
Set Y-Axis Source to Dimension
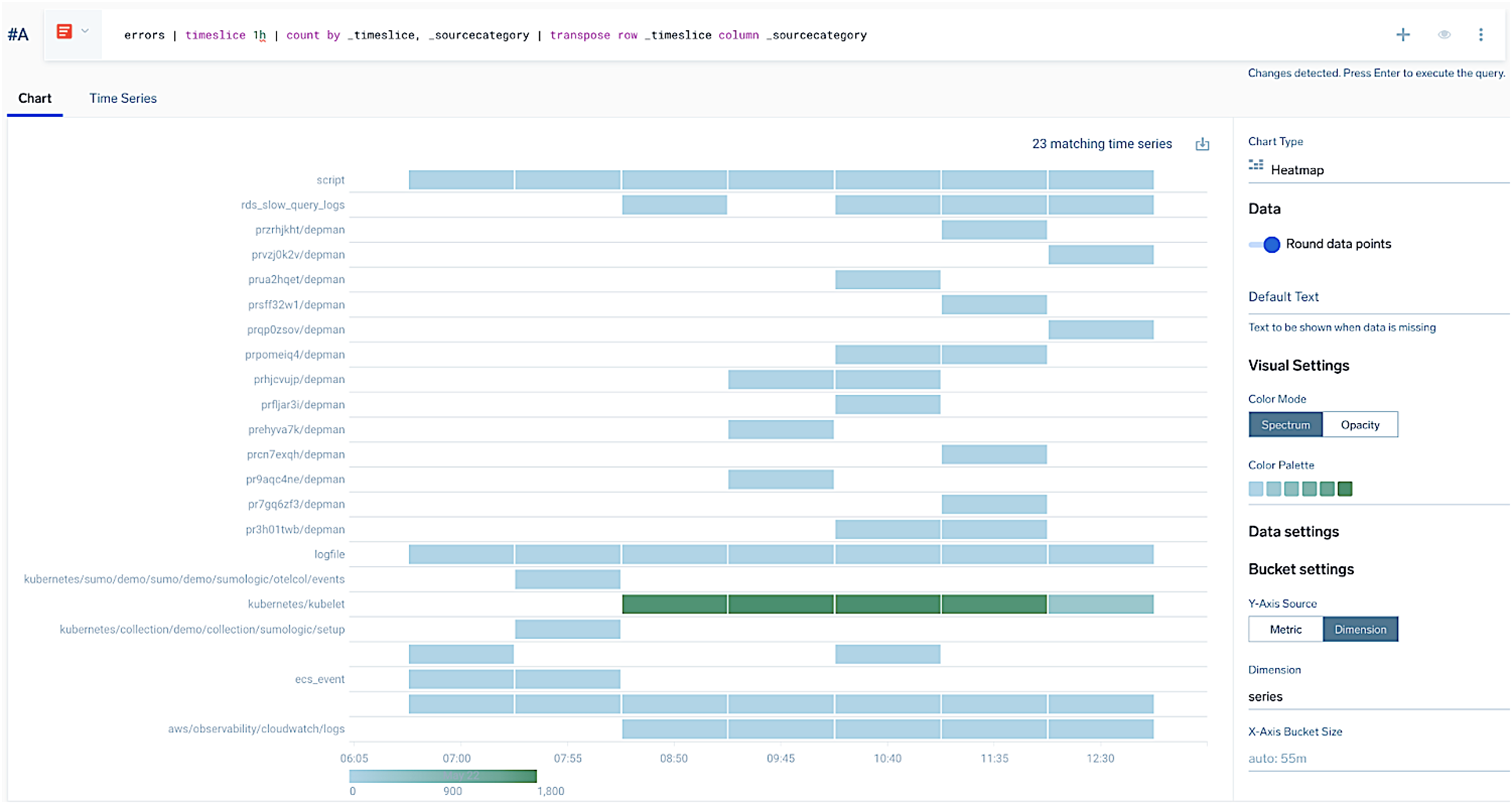pyautogui.click(x=1359, y=629)
